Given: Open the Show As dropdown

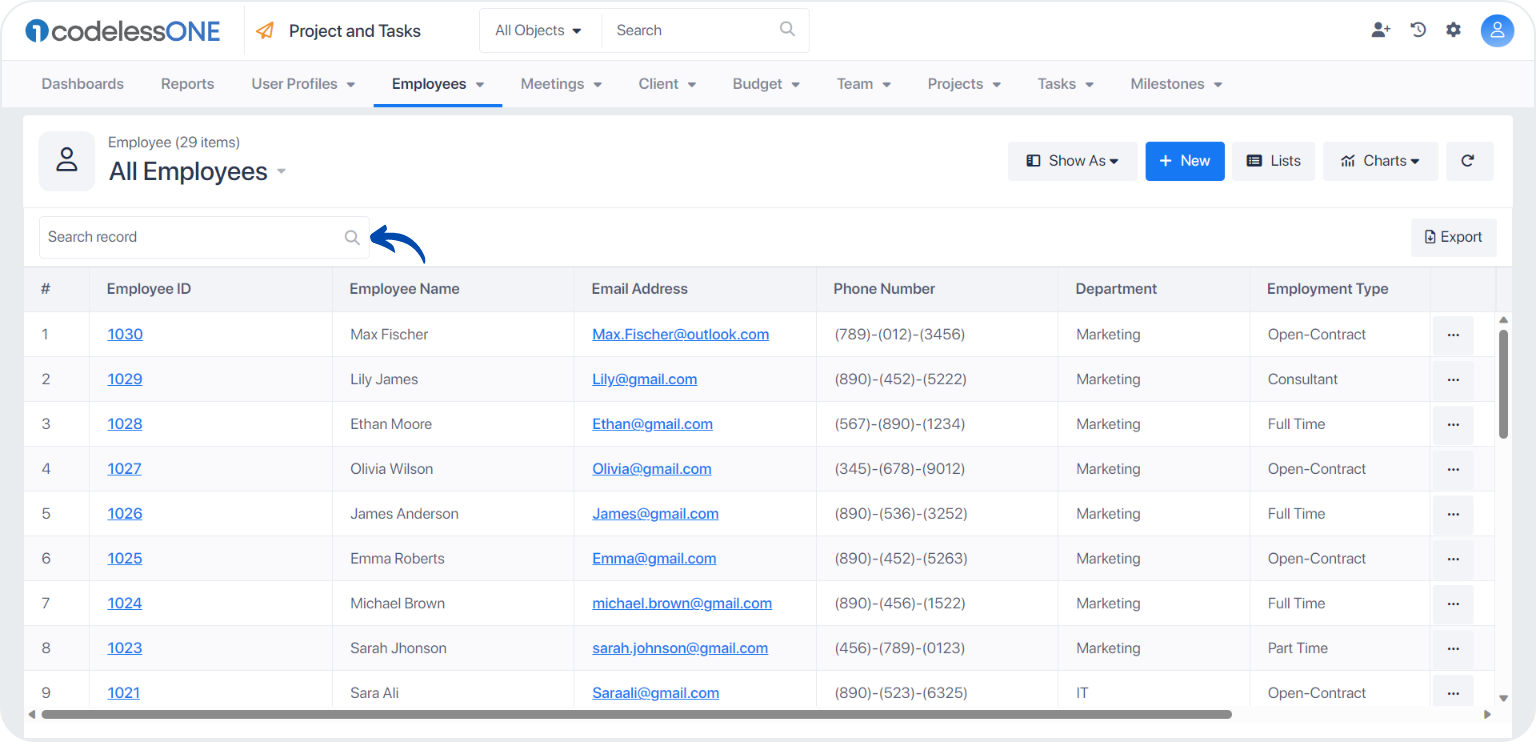Looking at the screenshot, I should click(x=1072, y=161).
